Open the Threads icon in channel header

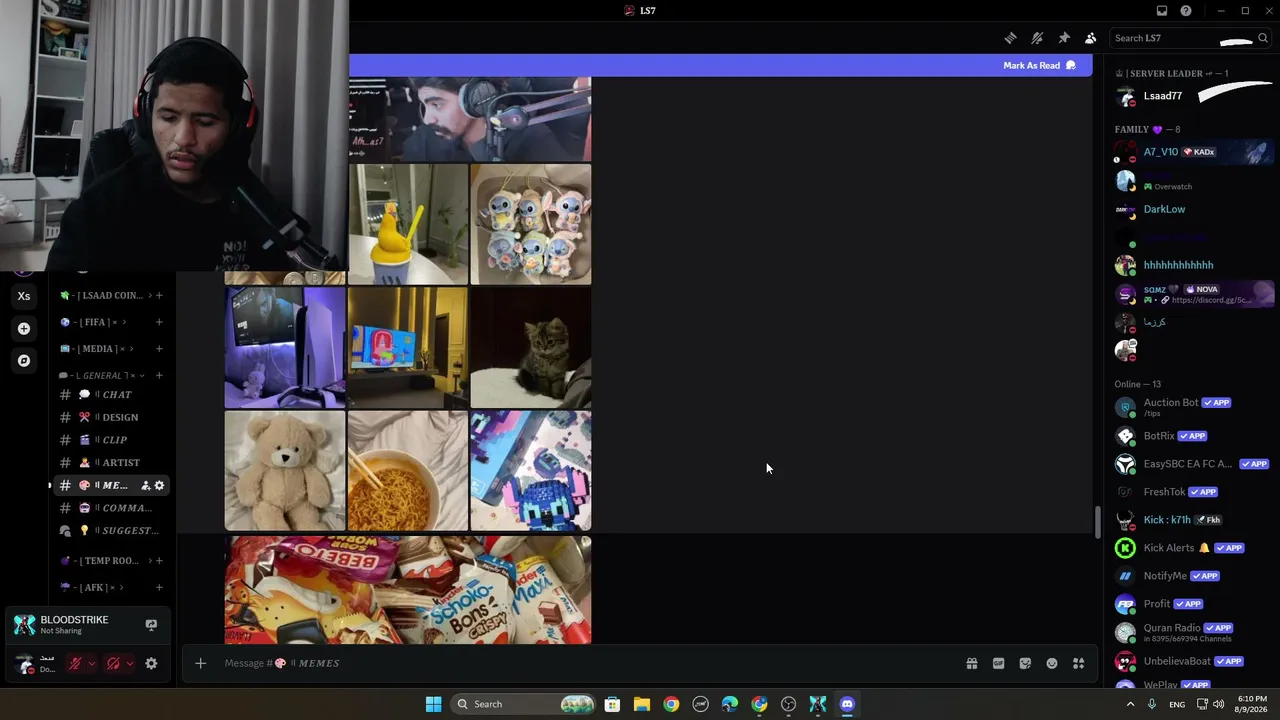click(1010, 38)
